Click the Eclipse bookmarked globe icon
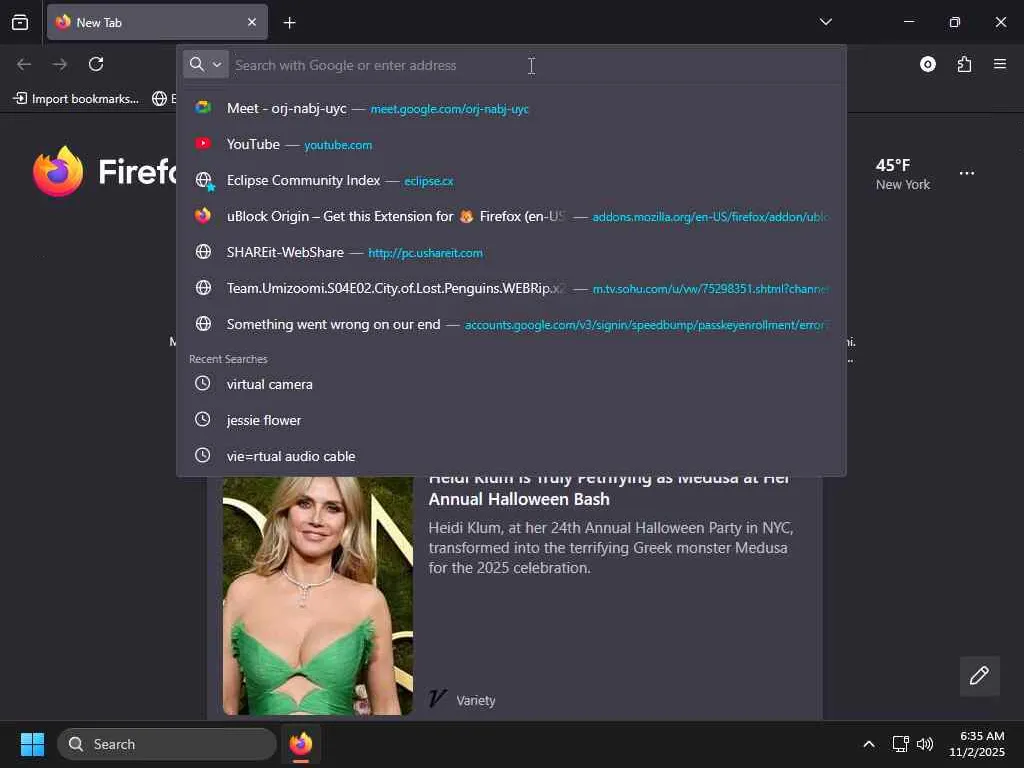This screenshot has width=1024, height=768. pos(204,180)
